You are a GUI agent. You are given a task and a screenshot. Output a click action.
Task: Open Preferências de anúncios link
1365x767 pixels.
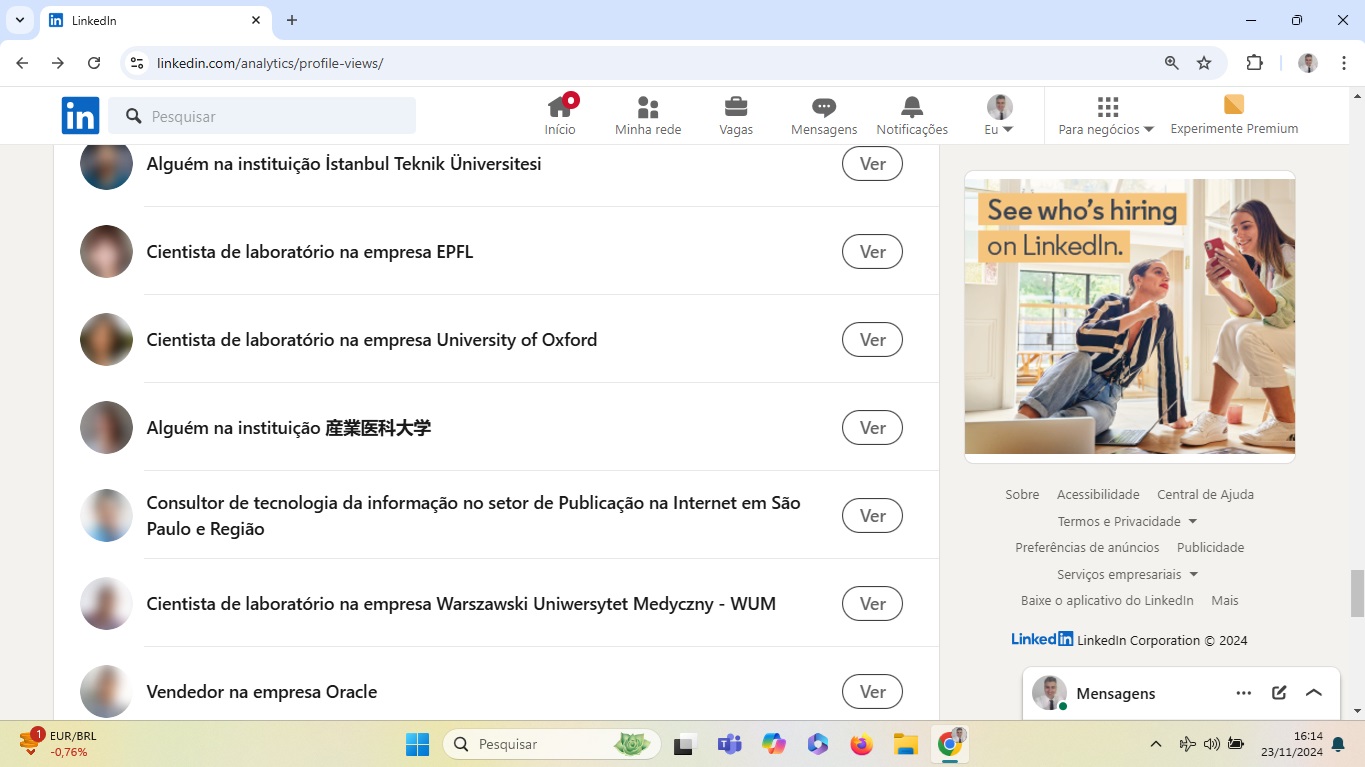pyautogui.click(x=1087, y=547)
